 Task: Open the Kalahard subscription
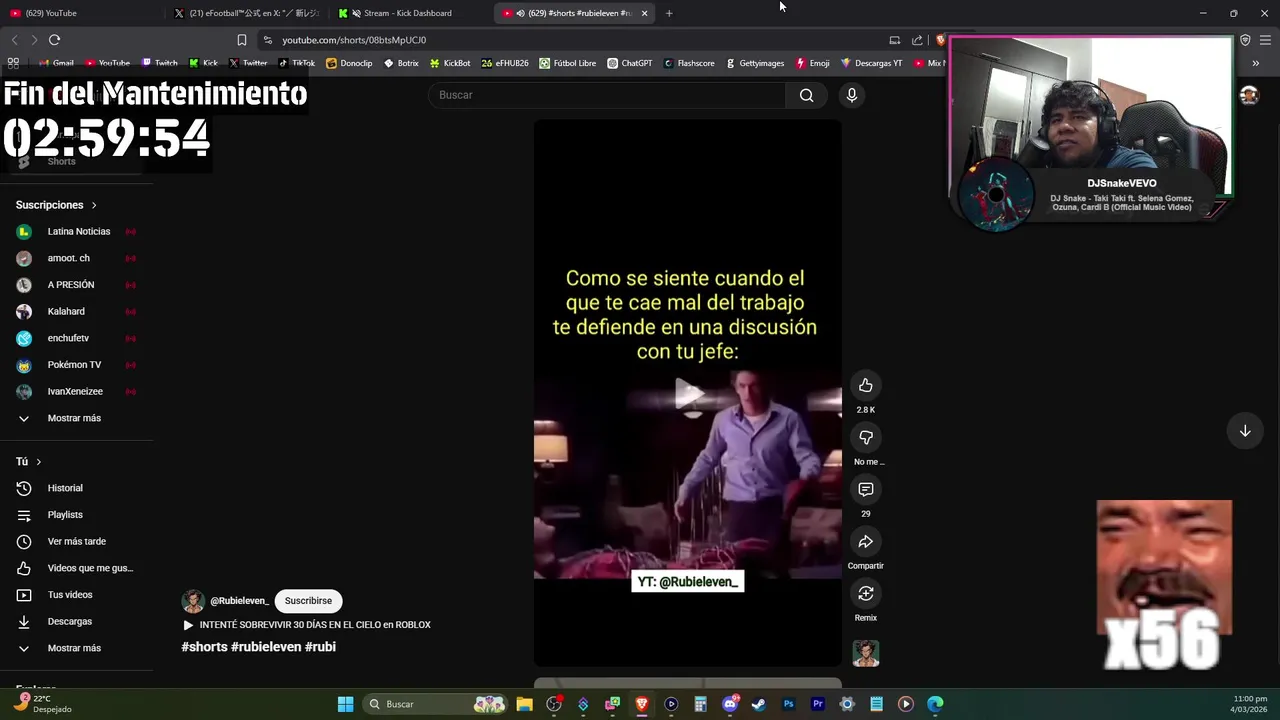click(76, 312)
